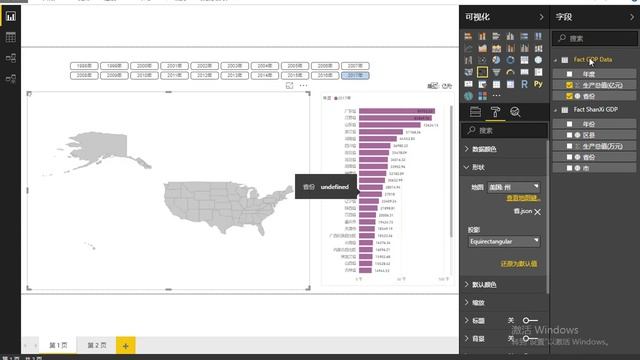Open map visual's More options ellipsis
This screenshot has height=360, width=640.
tap(303, 85)
